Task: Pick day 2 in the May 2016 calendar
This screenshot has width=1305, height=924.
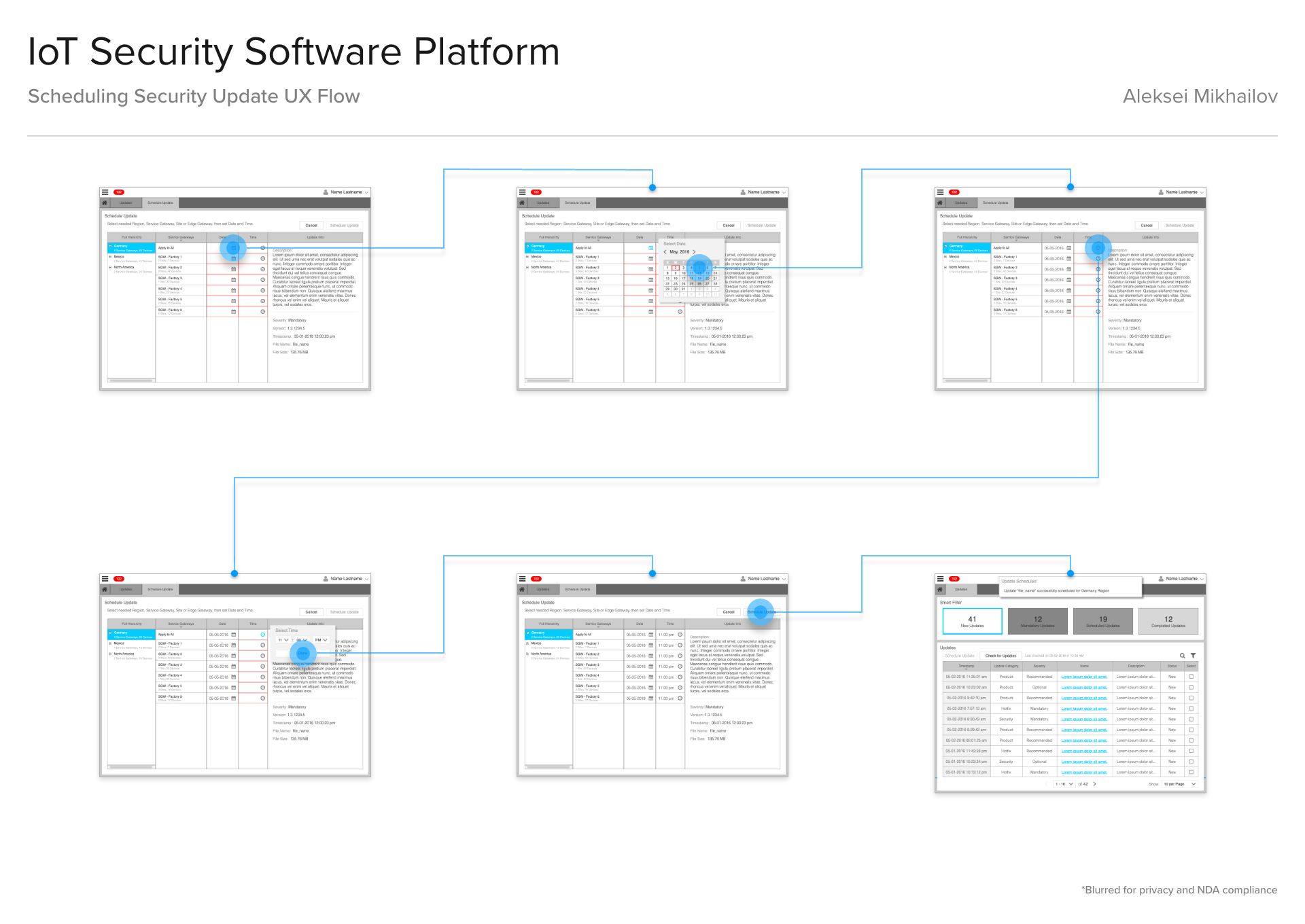Action: (676, 268)
